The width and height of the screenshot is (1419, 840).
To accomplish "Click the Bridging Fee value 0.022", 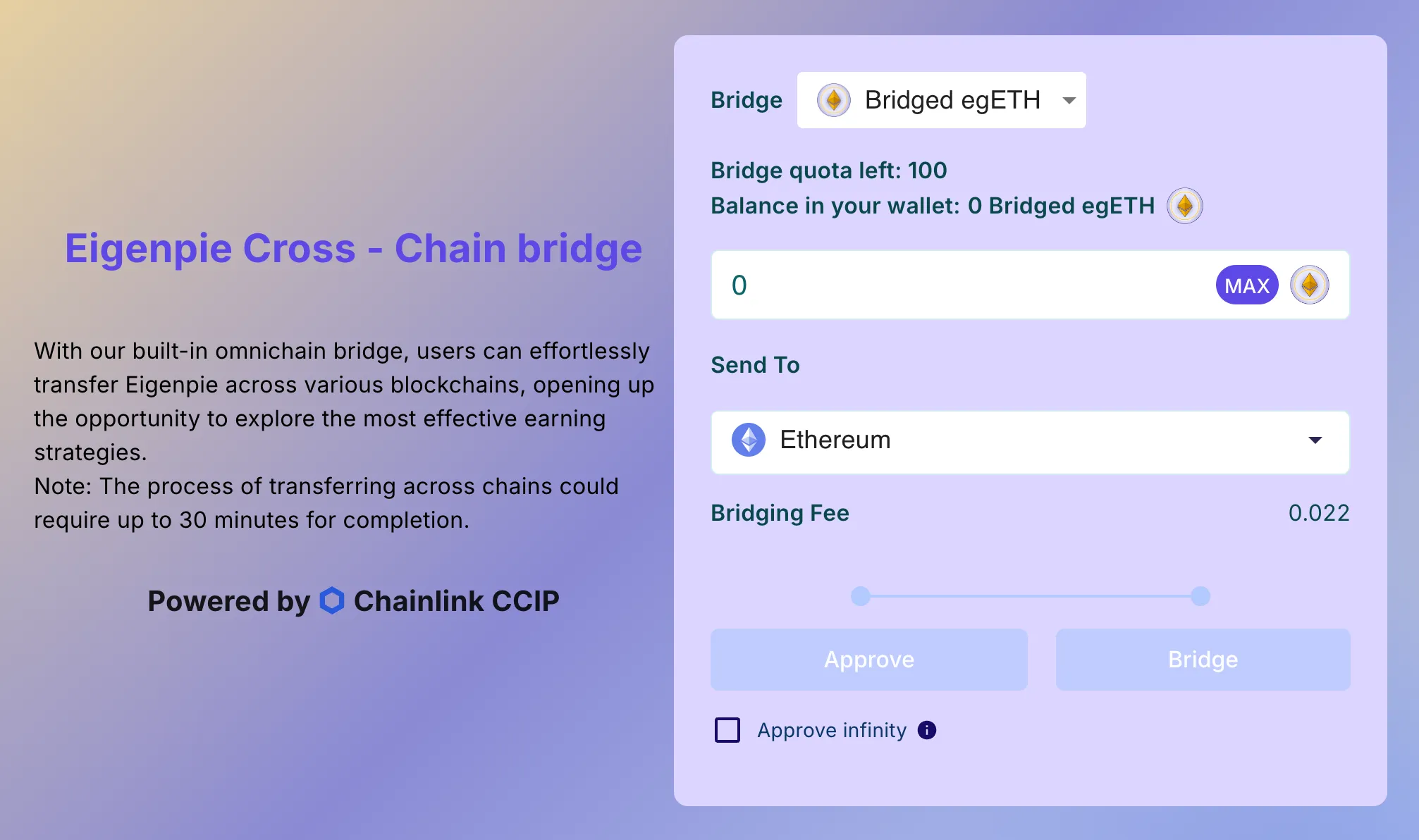I will click(1319, 513).
